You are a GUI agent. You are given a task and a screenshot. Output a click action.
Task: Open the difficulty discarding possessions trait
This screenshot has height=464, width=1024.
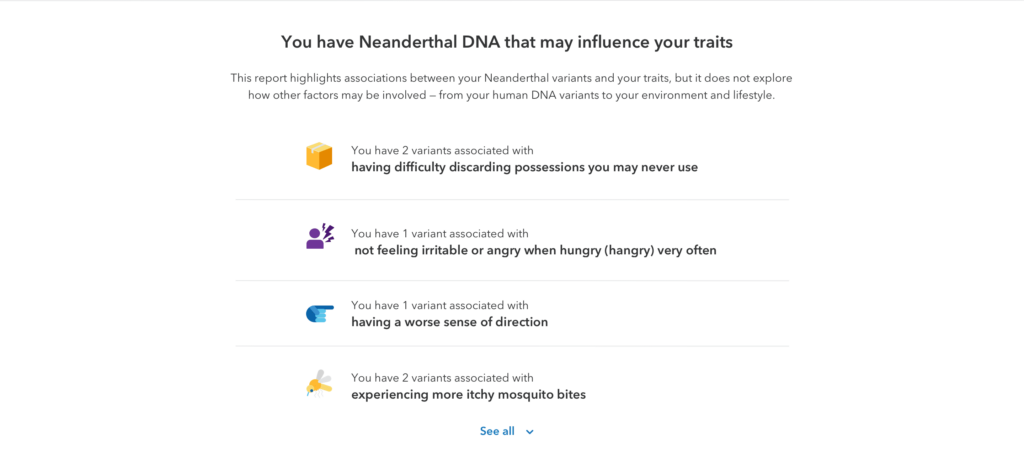tap(524, 167)
